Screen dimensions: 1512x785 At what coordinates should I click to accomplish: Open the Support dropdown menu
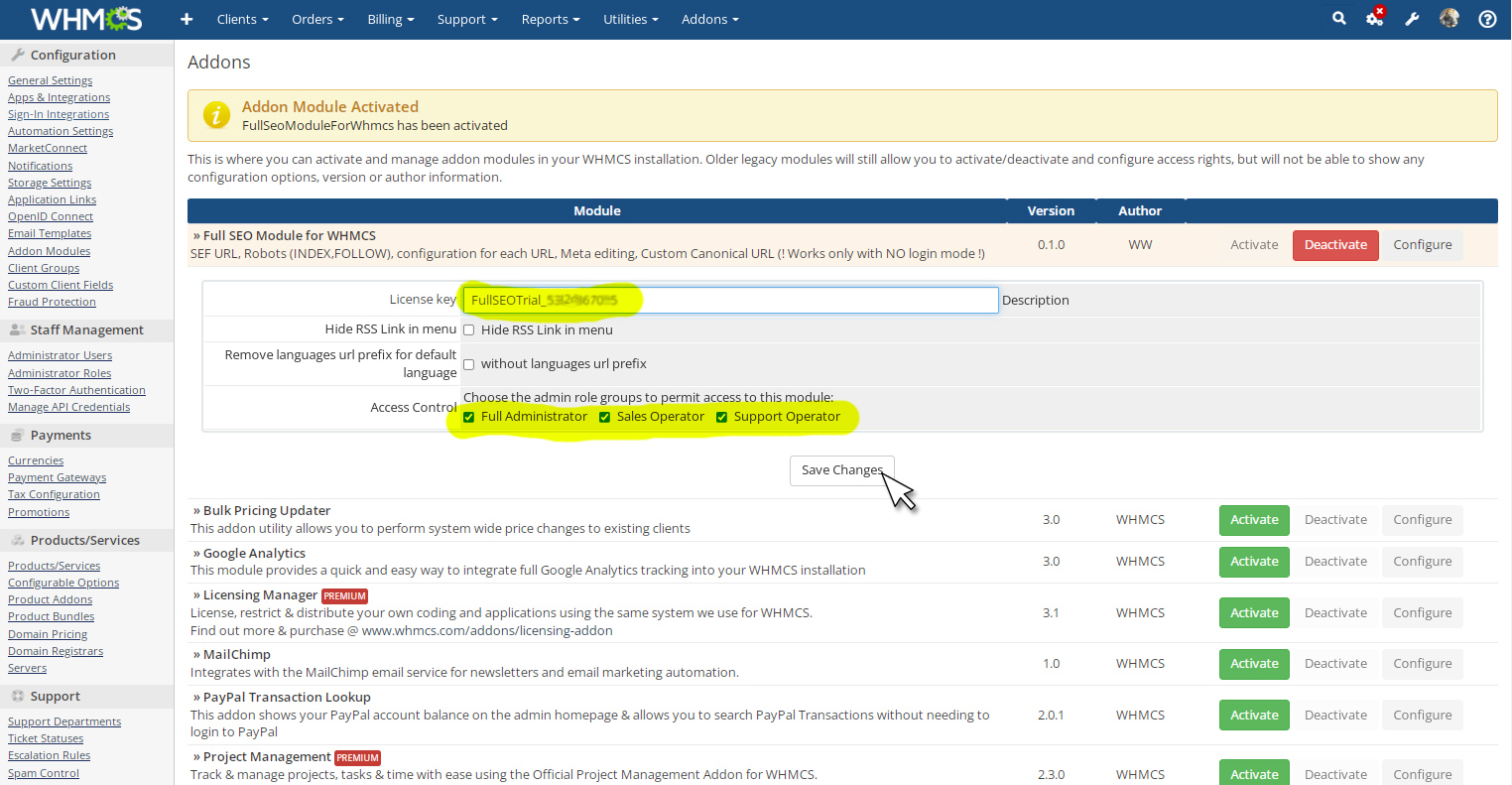tap(467, 19)
